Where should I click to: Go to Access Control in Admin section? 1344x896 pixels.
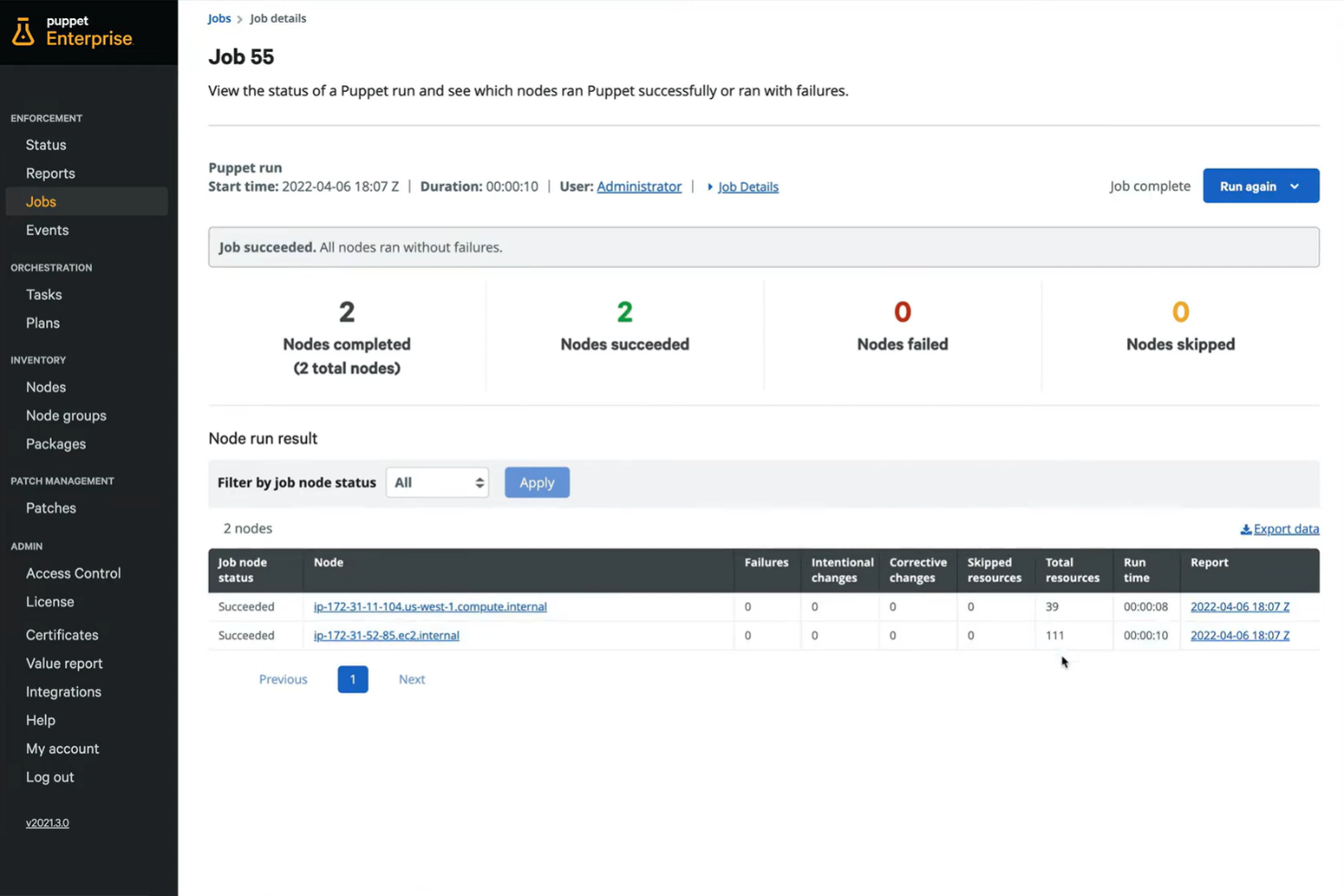click(73, 573)
